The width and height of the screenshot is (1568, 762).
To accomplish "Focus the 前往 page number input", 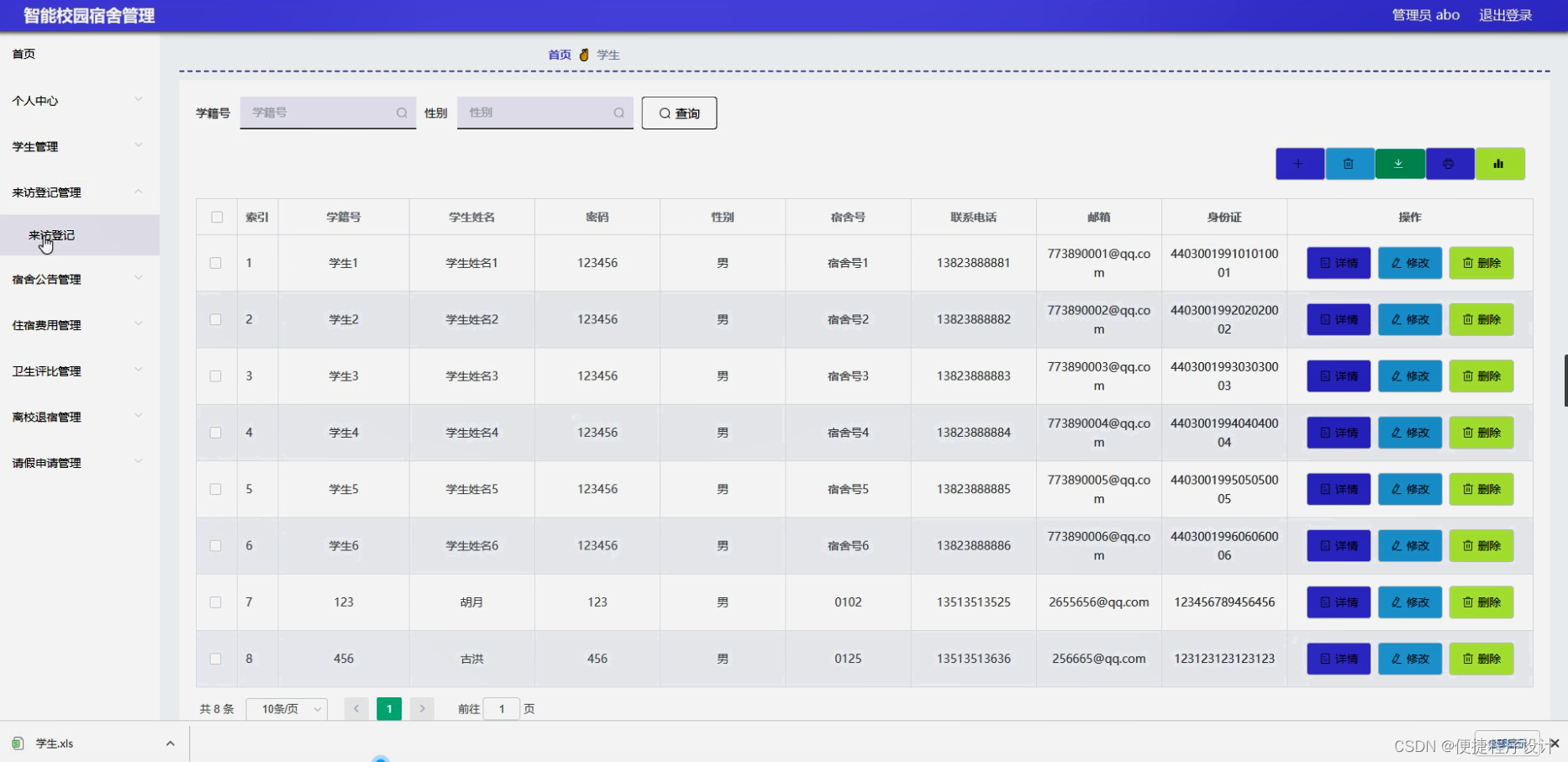I will click(x=502, y=709).
